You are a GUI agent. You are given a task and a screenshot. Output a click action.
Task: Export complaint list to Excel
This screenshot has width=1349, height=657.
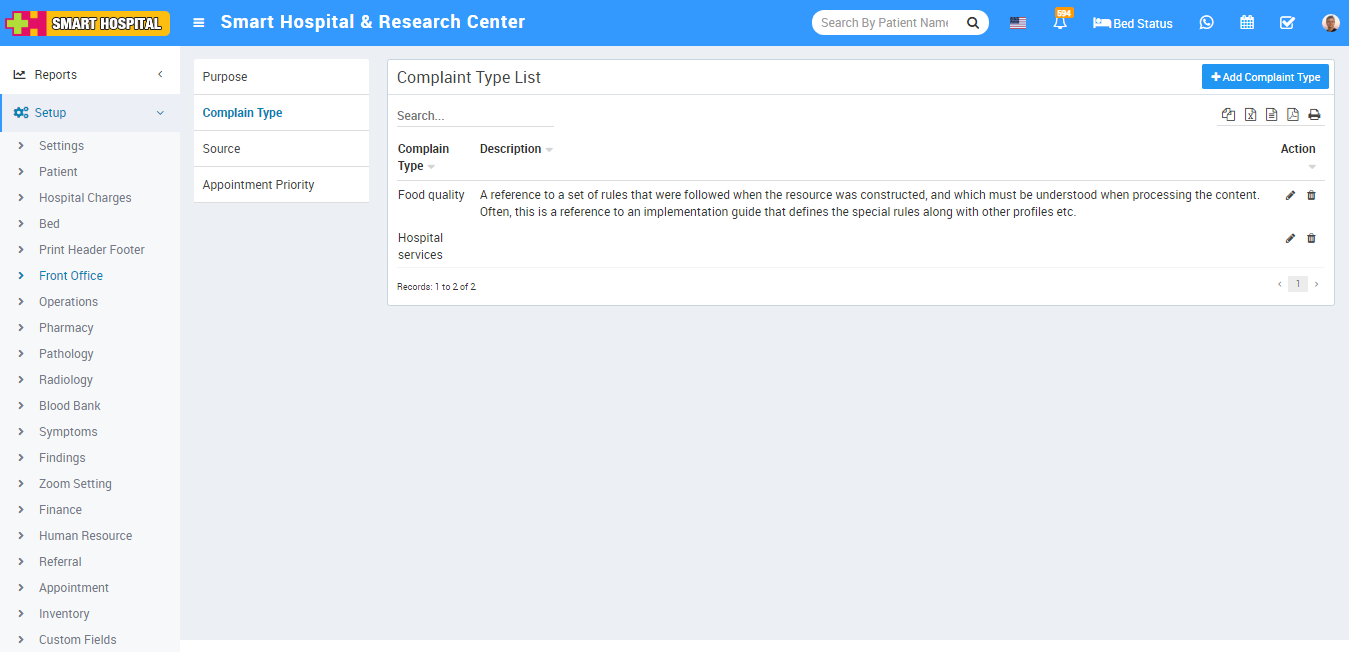click(1250, 115)
